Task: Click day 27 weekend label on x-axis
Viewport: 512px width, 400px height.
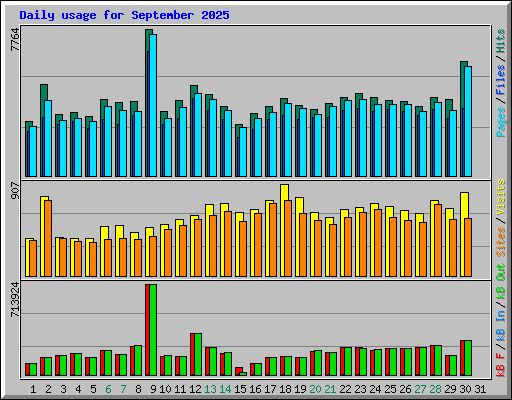Action: pyautogui.click(x=420, y=389)
